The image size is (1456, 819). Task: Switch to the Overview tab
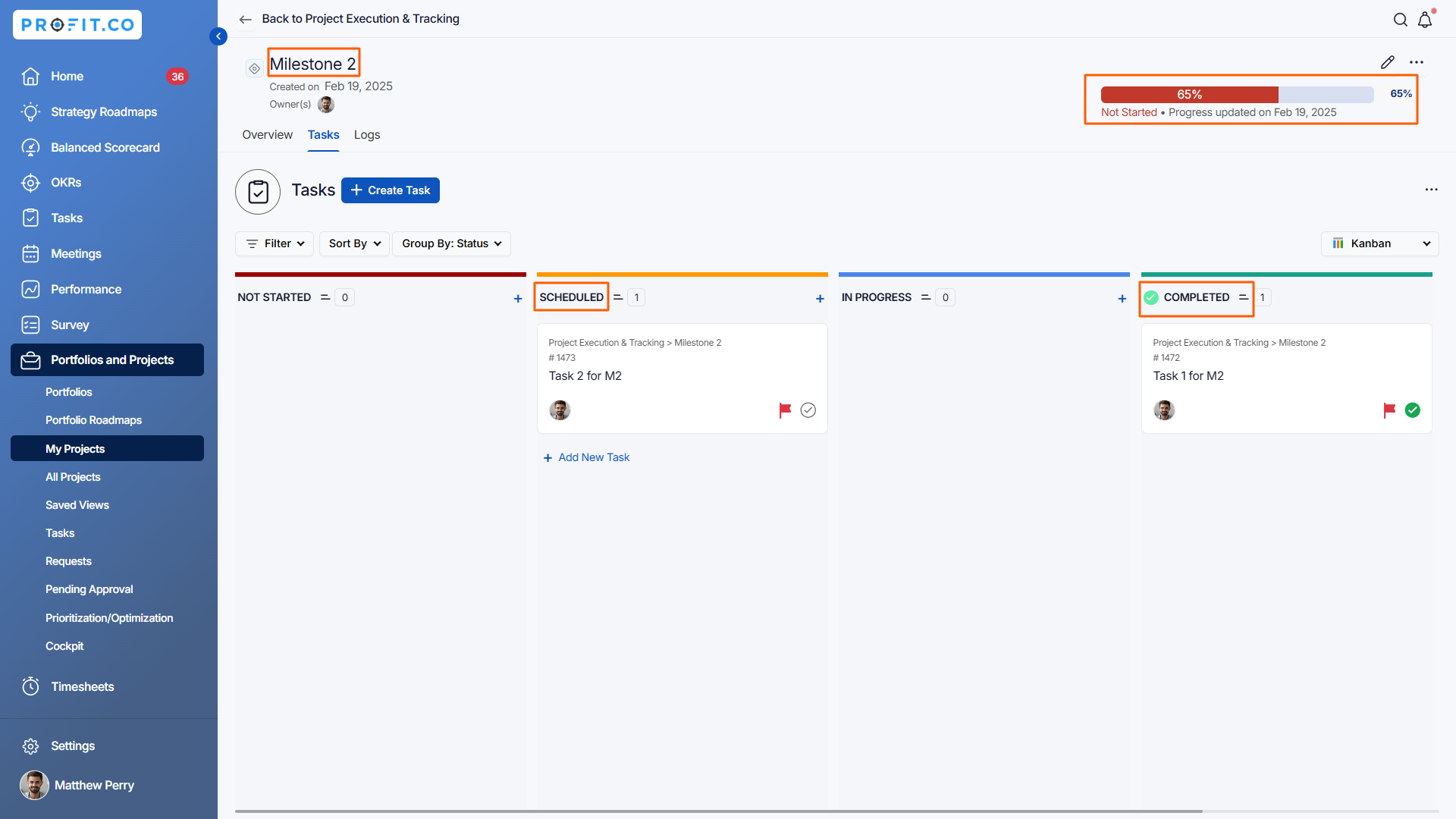(267, 135)
